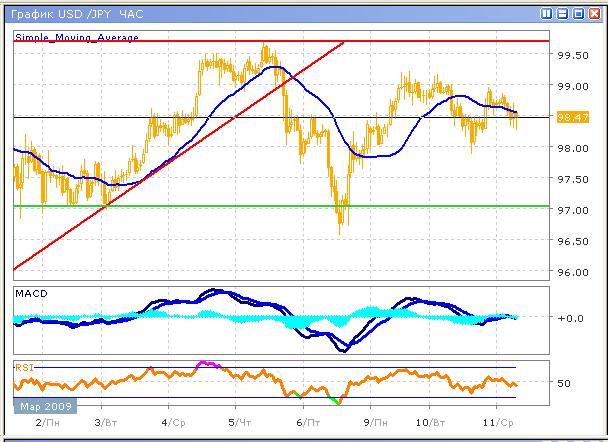Click the 97.00 price level on axis
The height and width of the screenshot is (442, 608).
tap(573, 211)
